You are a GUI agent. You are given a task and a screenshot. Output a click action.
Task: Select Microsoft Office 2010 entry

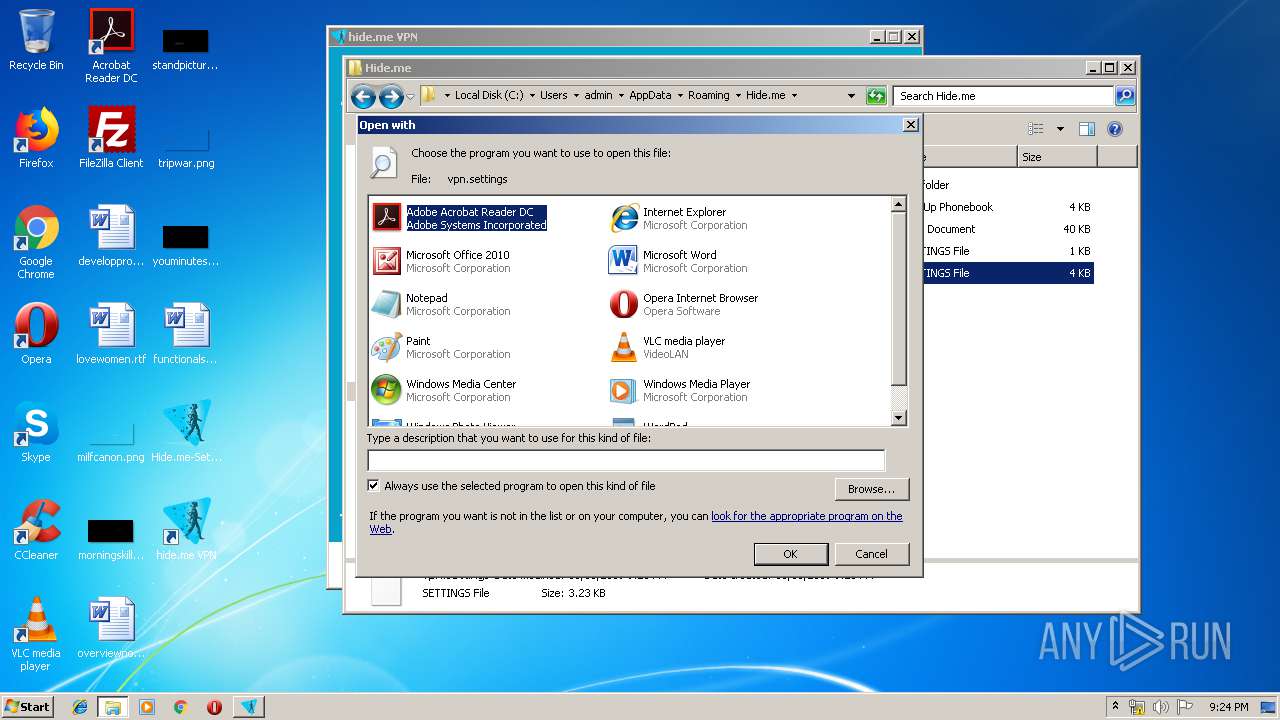pos(442,261)
